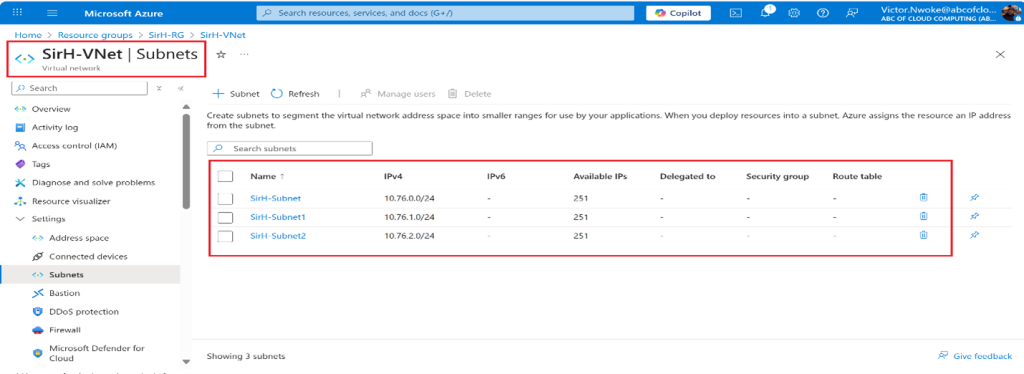Viewport: 1024px width, 374px height.
Task: Click the Copilot button
Action: point(679,13)
